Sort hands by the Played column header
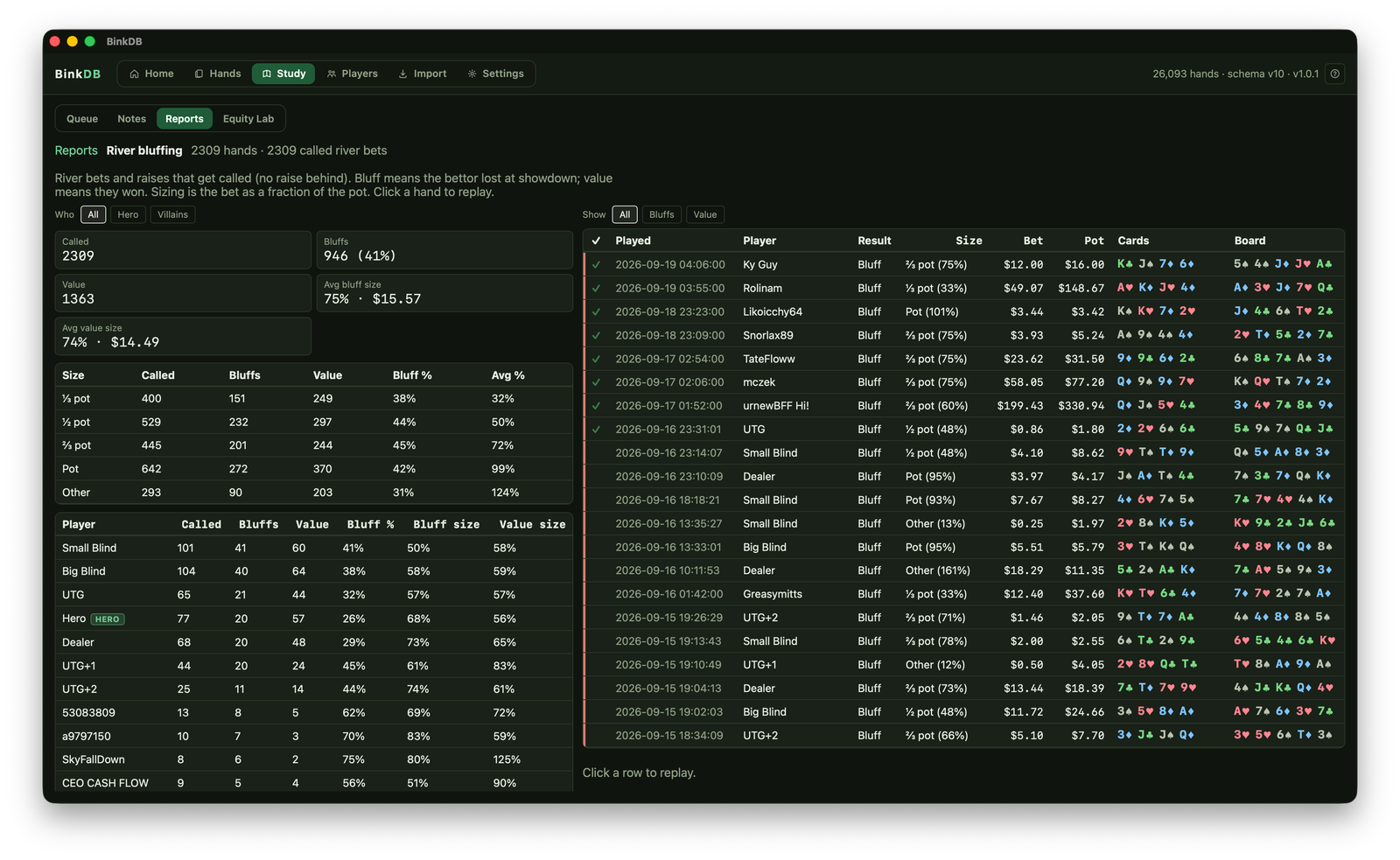Screen dimensions: 1400x860 pyautogui.click(x=633, y=241)
